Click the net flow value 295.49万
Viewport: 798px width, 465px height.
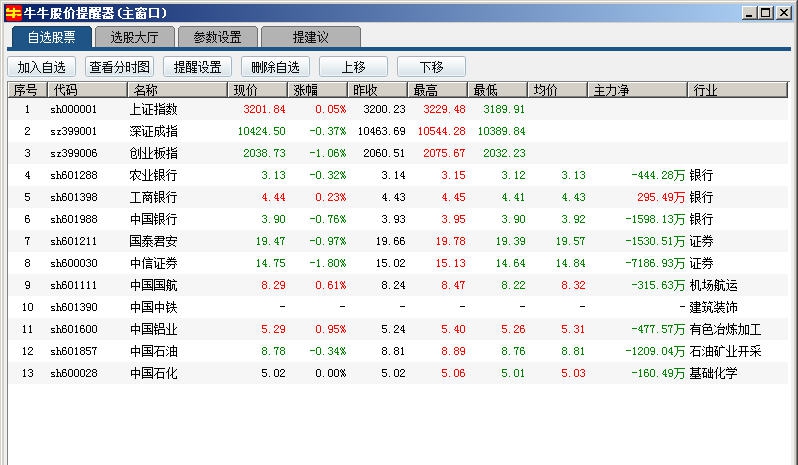[661, 197]
